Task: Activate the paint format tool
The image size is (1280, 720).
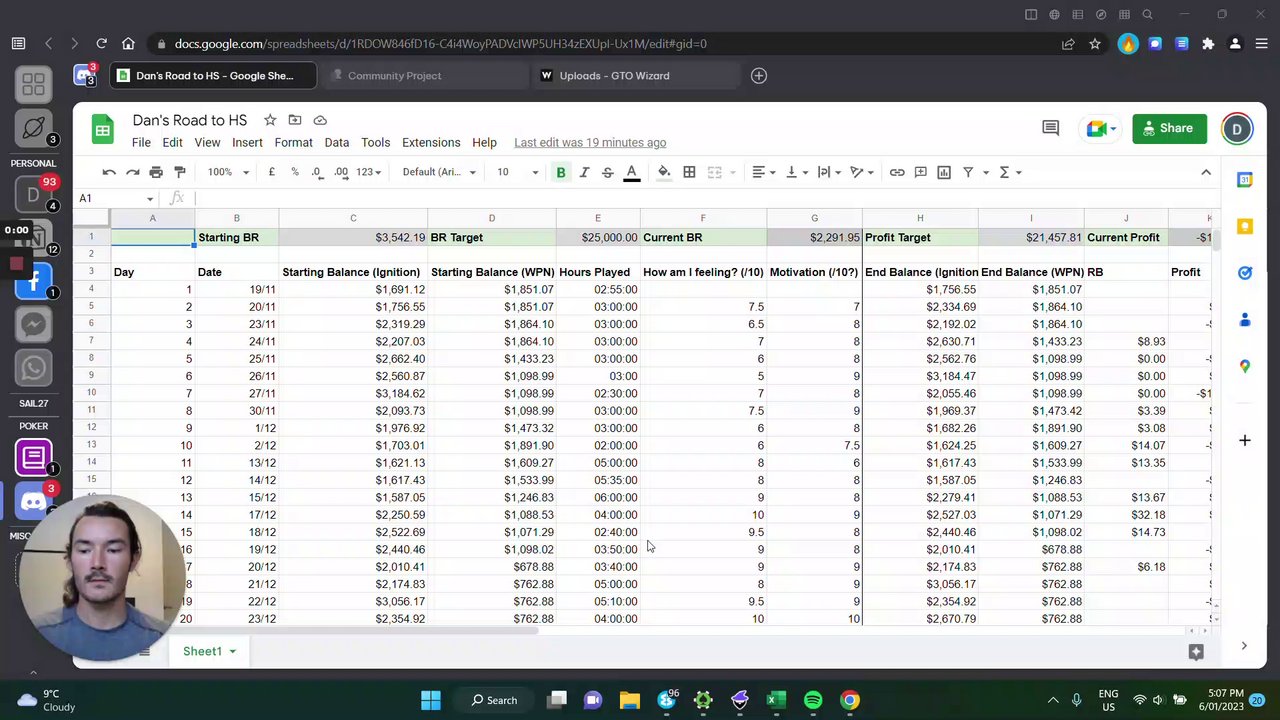Action: 180,172
